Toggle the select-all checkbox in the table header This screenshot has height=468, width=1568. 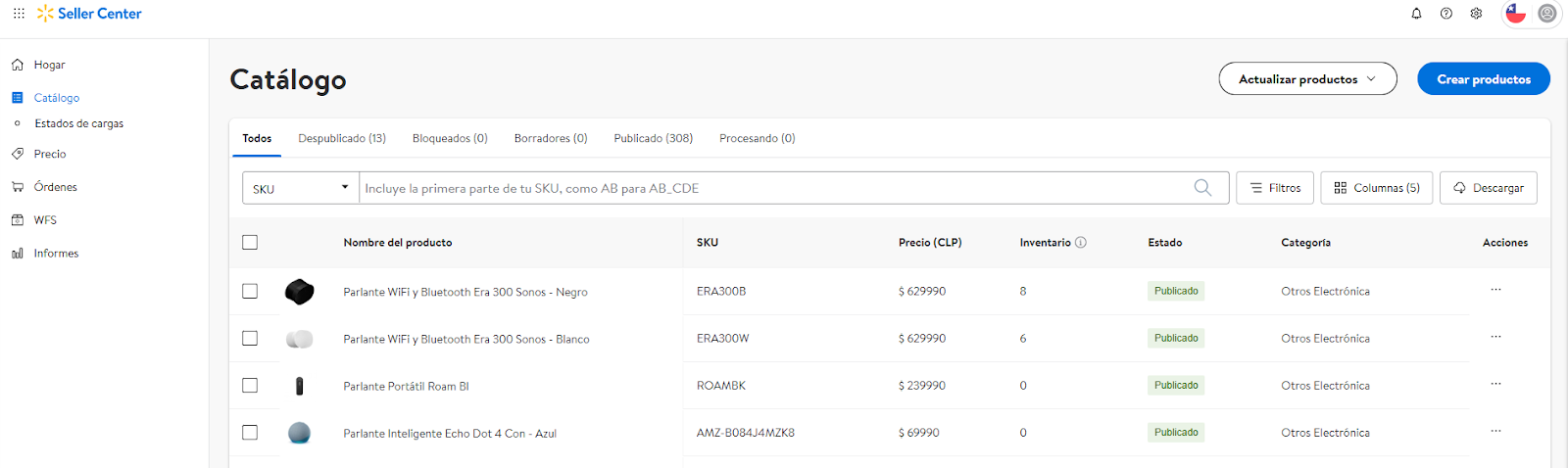point(250,243)
